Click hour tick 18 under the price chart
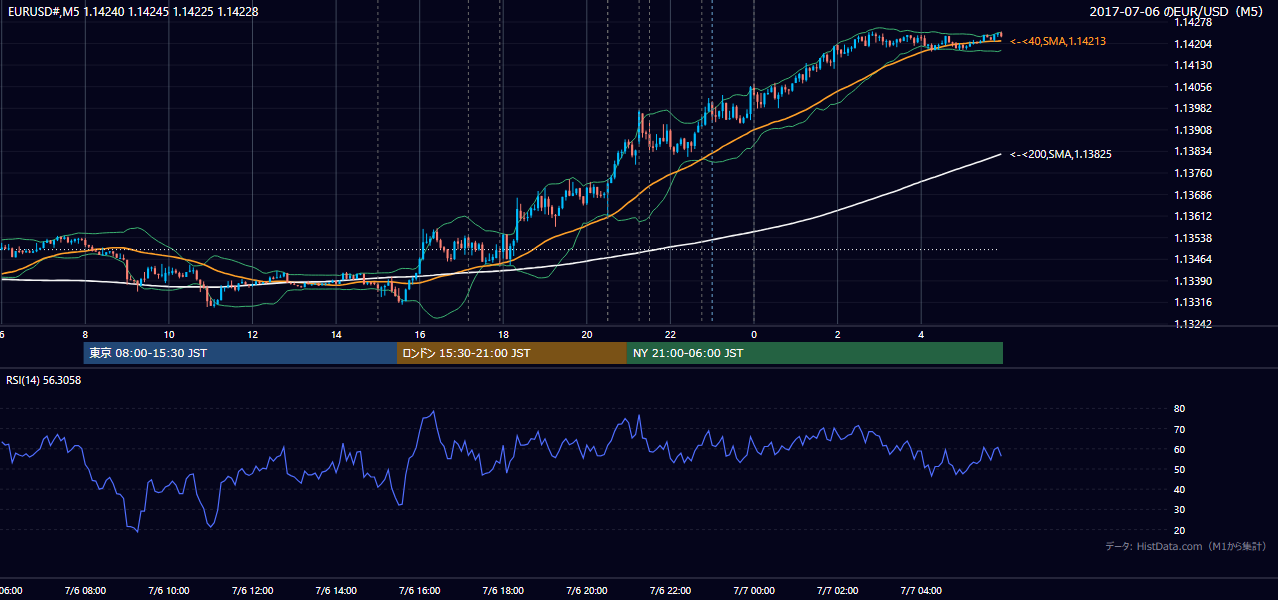This screenshot has height=600, width=1278. click(x=503, y=334)
